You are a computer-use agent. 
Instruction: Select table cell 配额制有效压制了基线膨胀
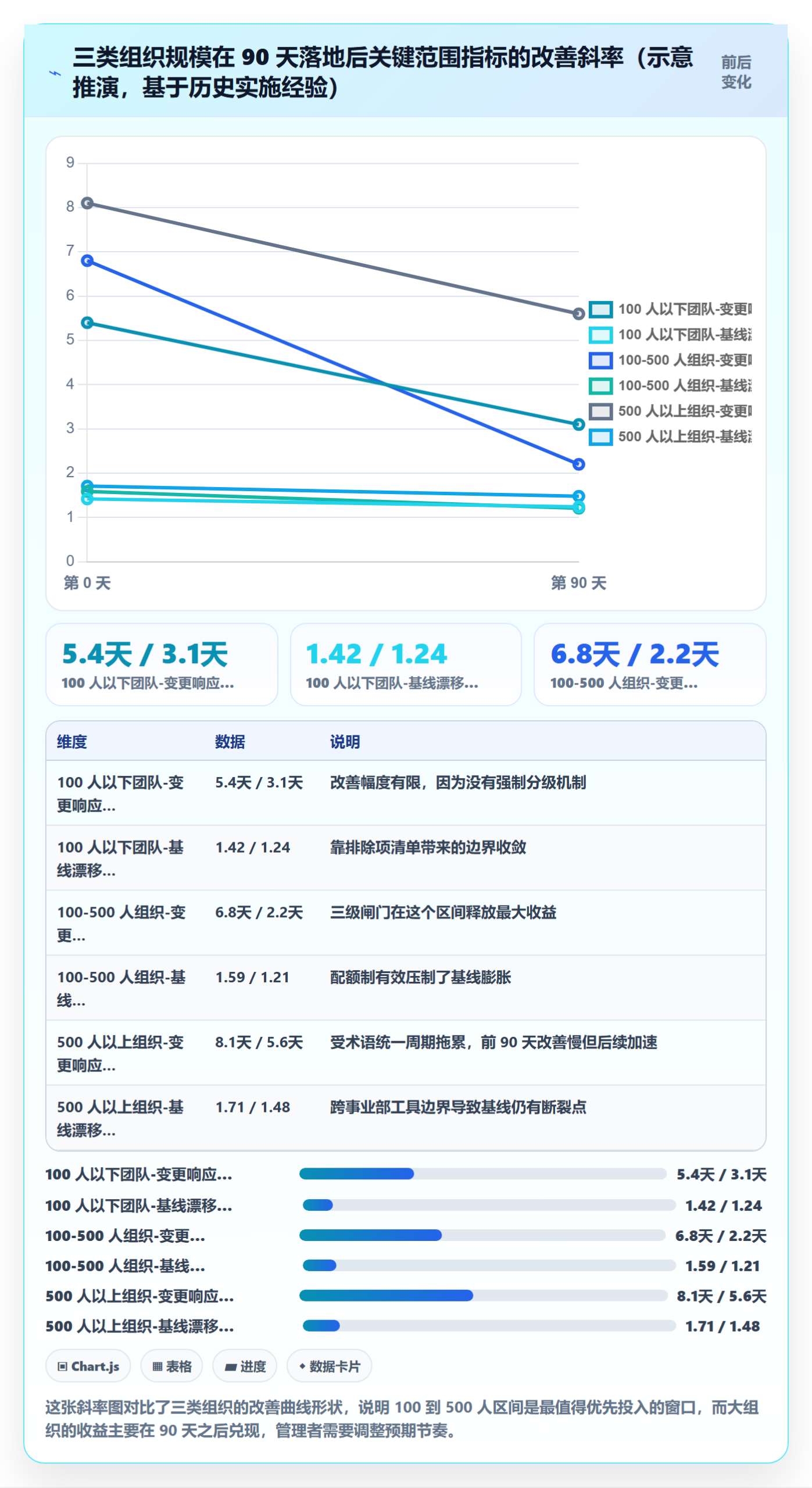[421, 977]
